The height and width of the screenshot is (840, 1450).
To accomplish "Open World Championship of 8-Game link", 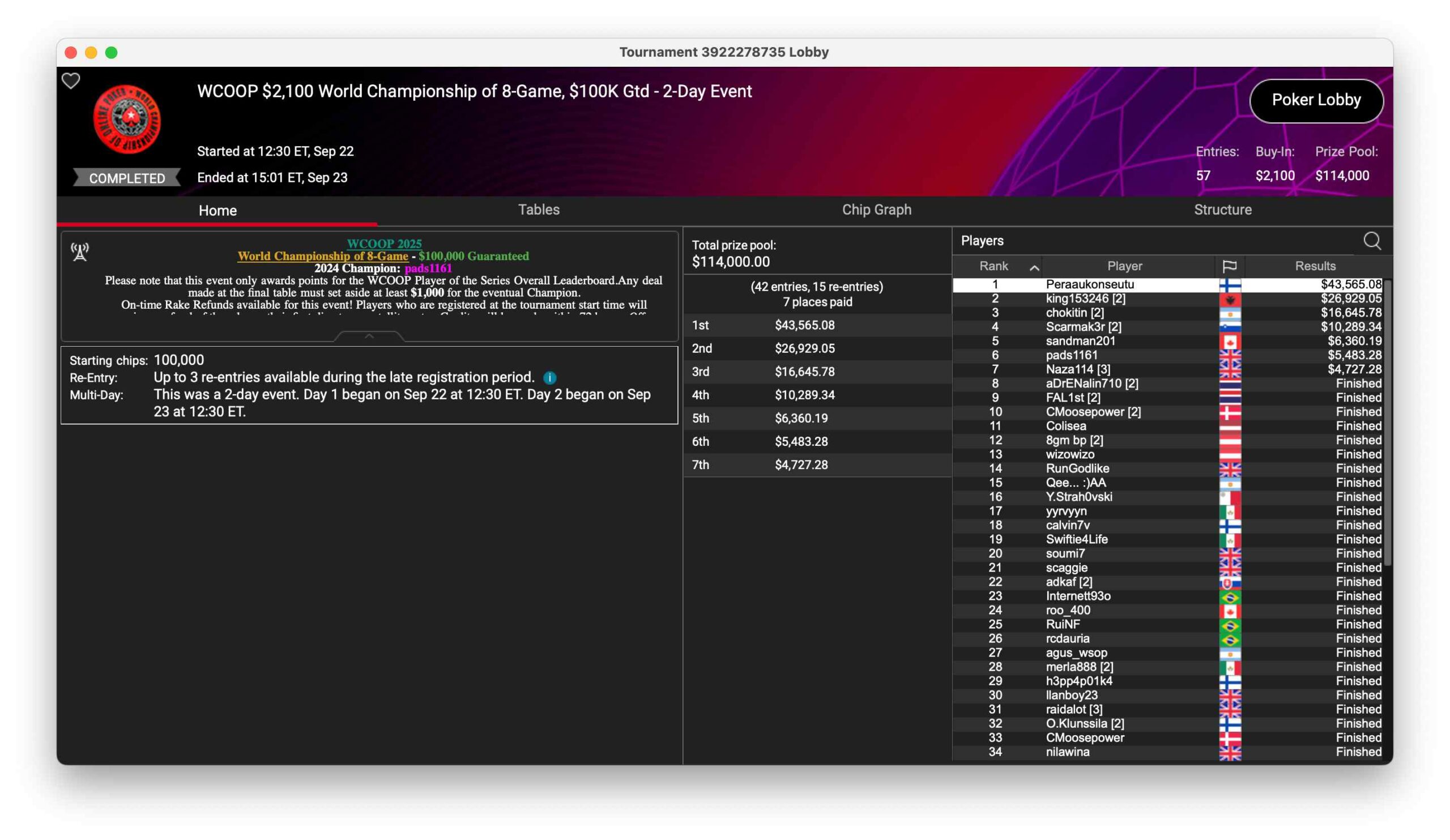I will point(323,256).
